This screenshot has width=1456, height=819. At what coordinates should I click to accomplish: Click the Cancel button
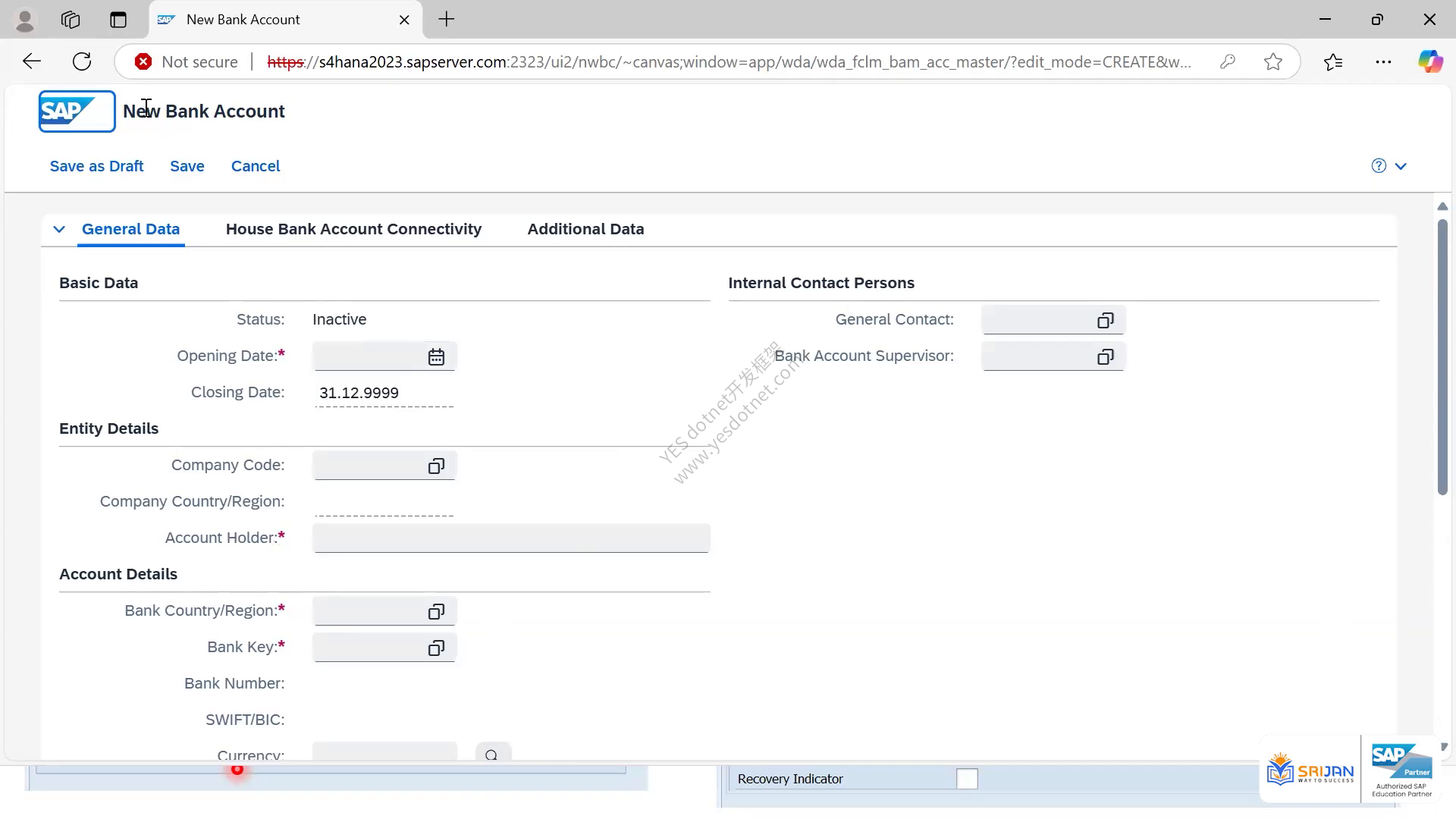coord(256,166)
